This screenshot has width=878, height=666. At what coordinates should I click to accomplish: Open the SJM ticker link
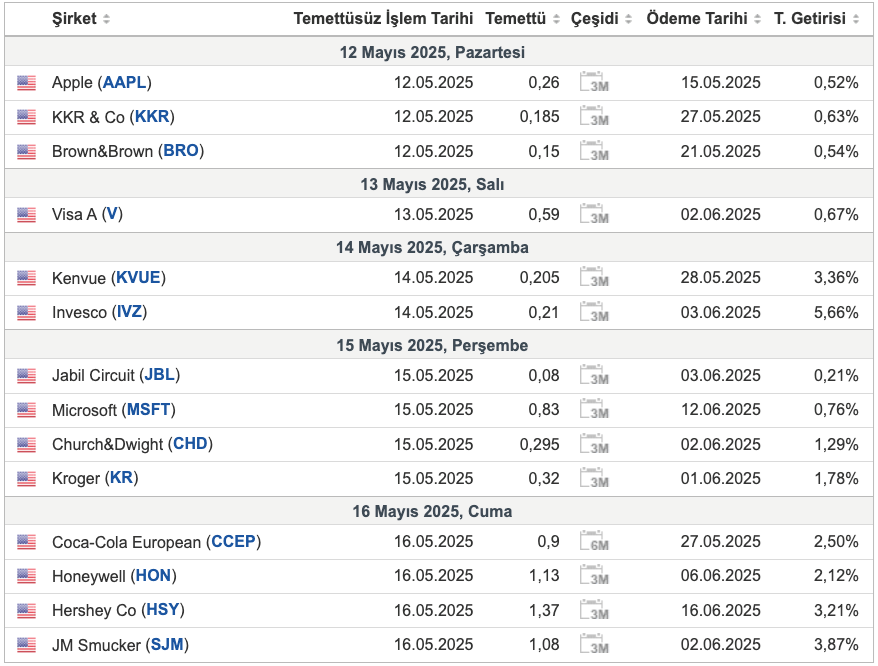tap(167, 645)
